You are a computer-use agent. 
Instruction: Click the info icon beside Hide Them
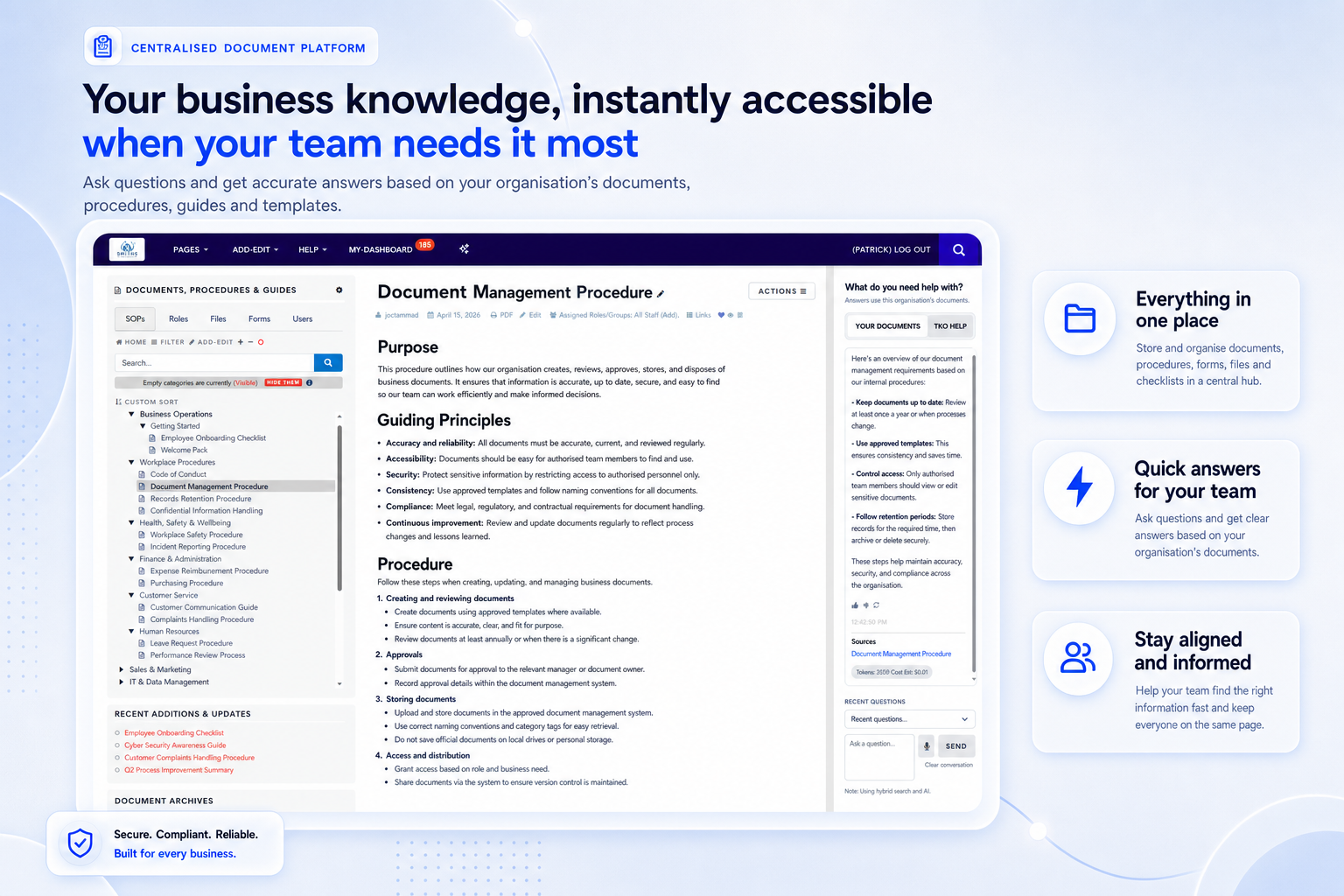pos(310,382)
